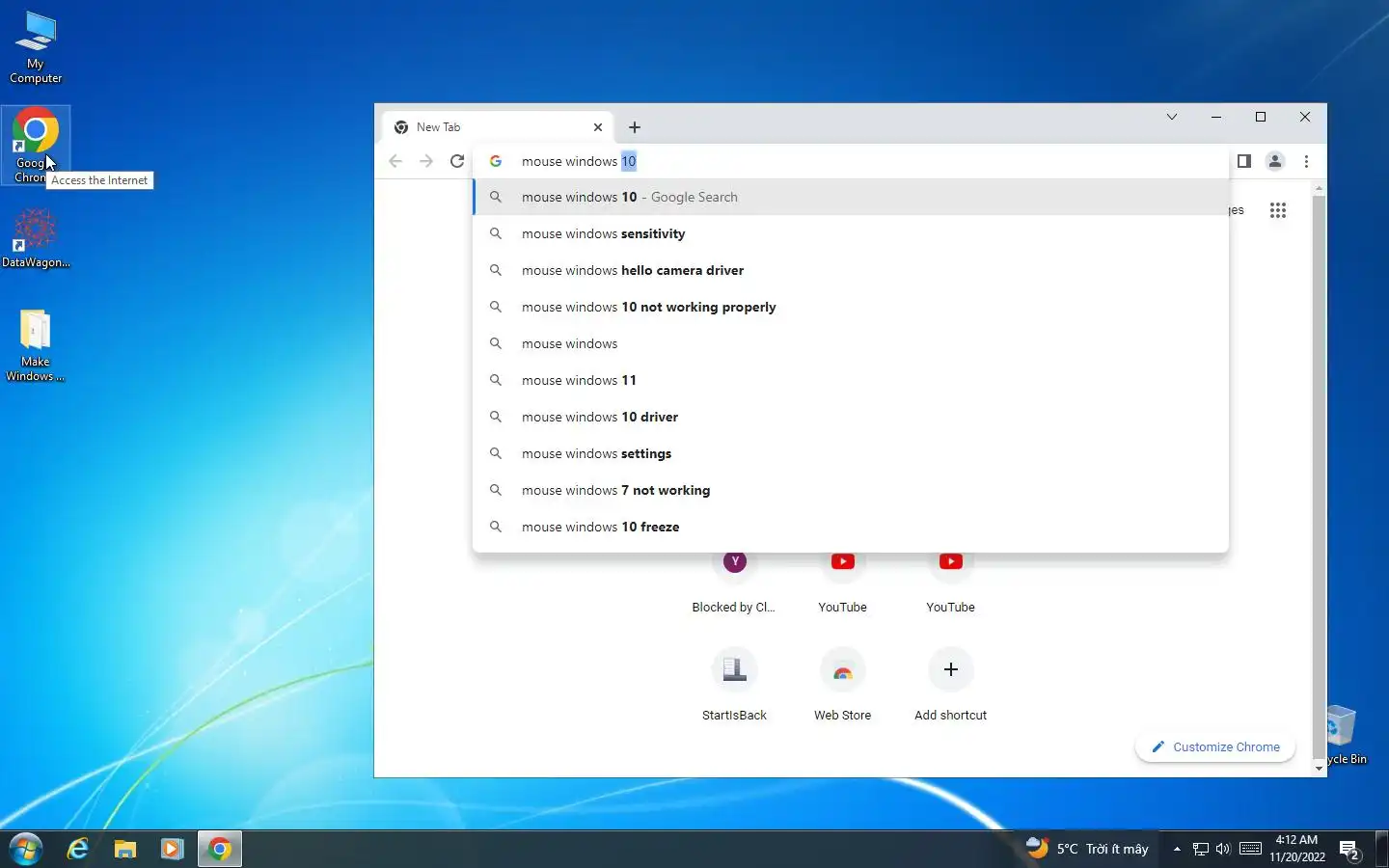Open the Chrome profile avatar

click(1275, 161)
